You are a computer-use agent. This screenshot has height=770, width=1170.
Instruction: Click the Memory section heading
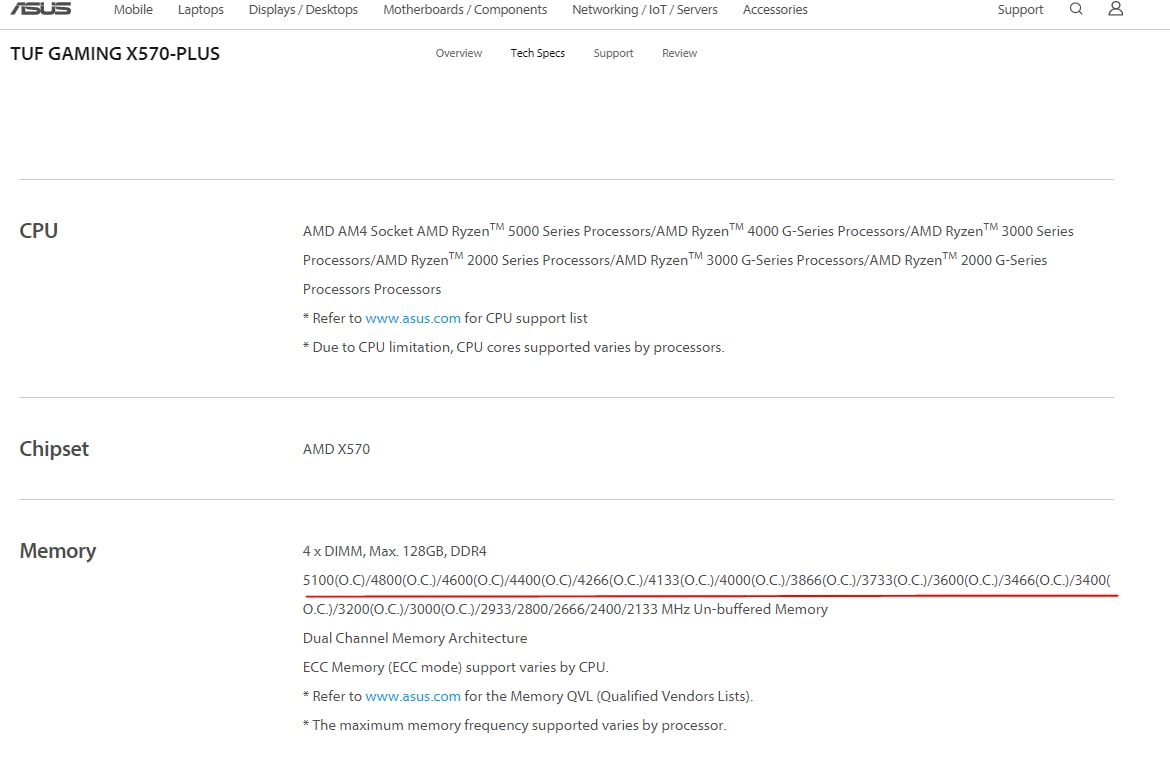(x=57, y=551)
